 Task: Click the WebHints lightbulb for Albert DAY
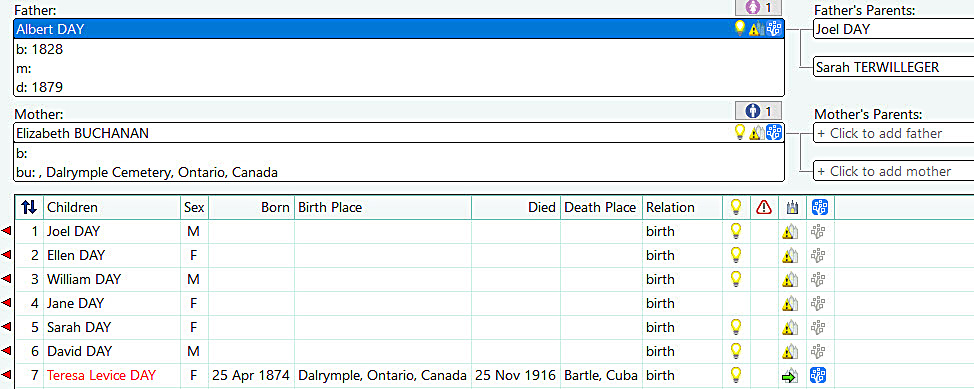tap(739, 28)
